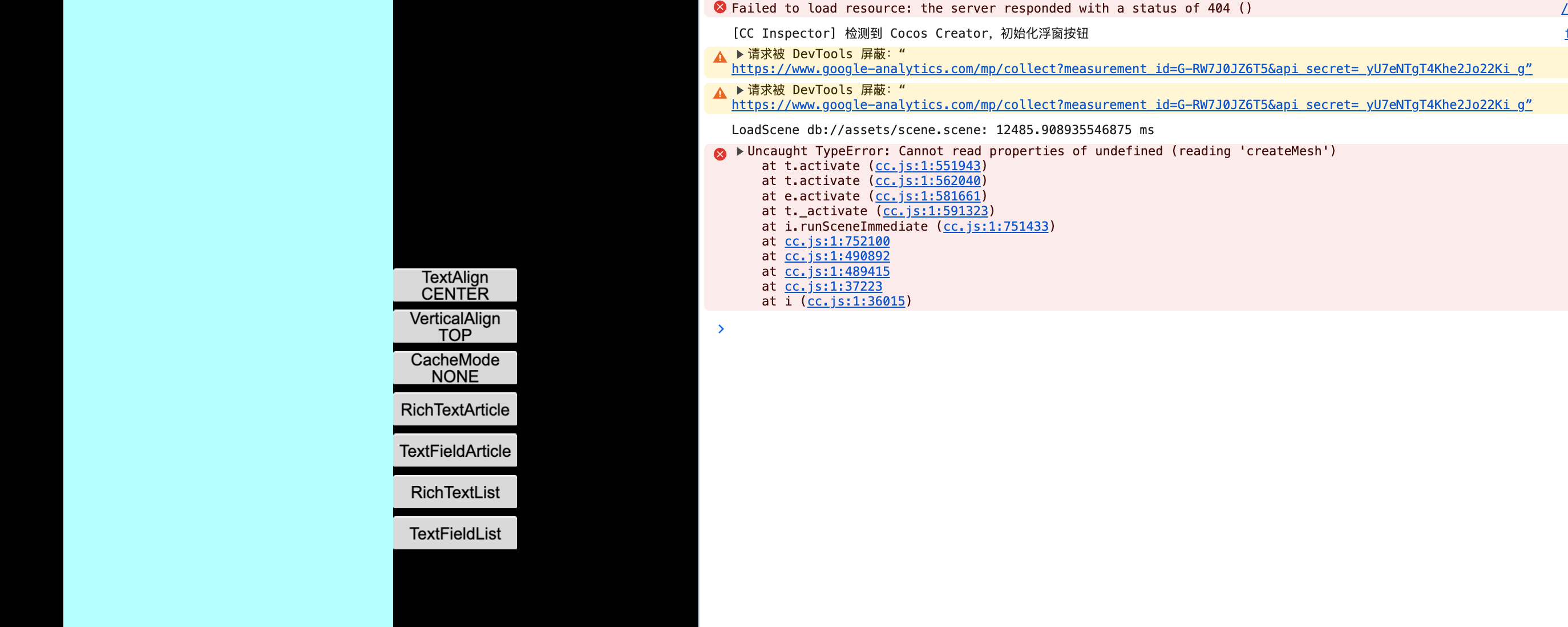Expand the second DevTools blocked request warning
The height and width of the screenshot is (627, 1568).
coord(739,90)
